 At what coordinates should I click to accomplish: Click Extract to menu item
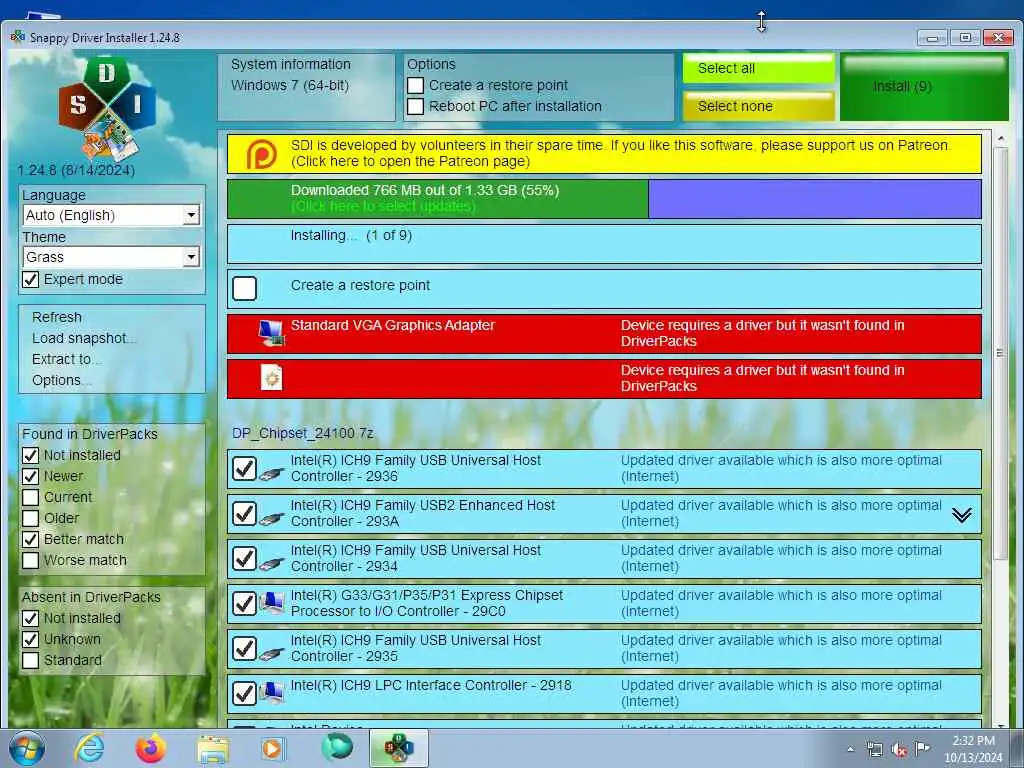66,359
